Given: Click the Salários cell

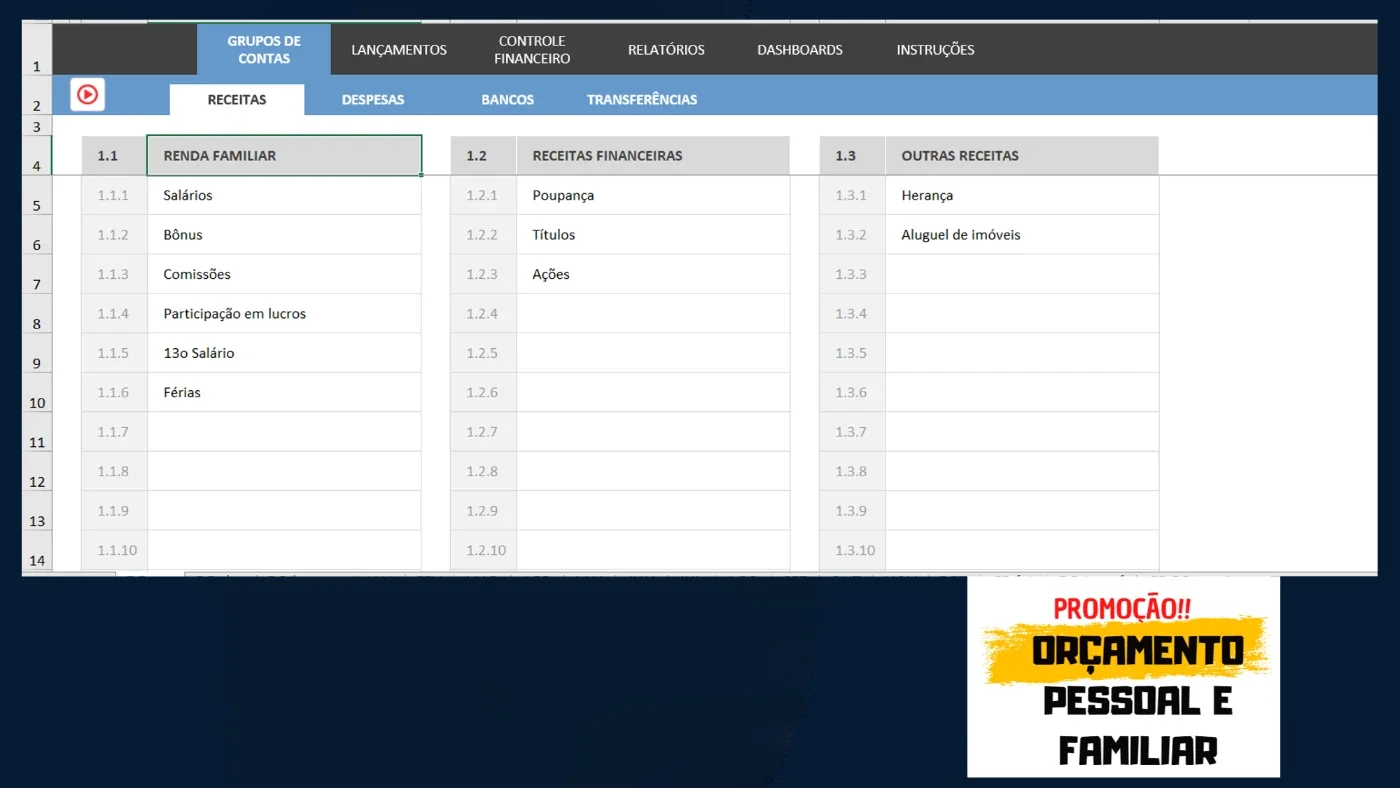Looking at the screenshot, I should (284, 195).
